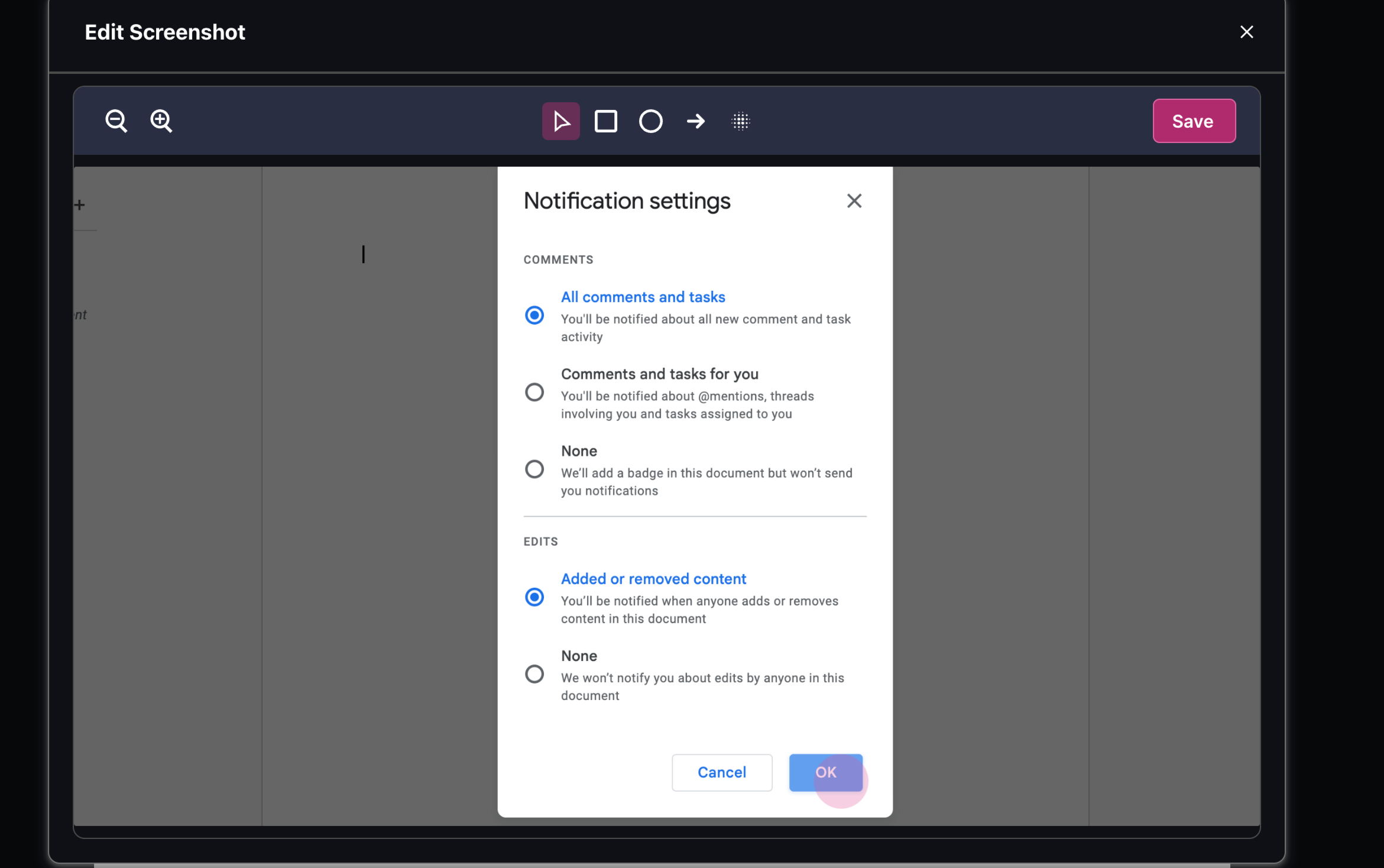Save the edited screenshot

[1193, 121]
